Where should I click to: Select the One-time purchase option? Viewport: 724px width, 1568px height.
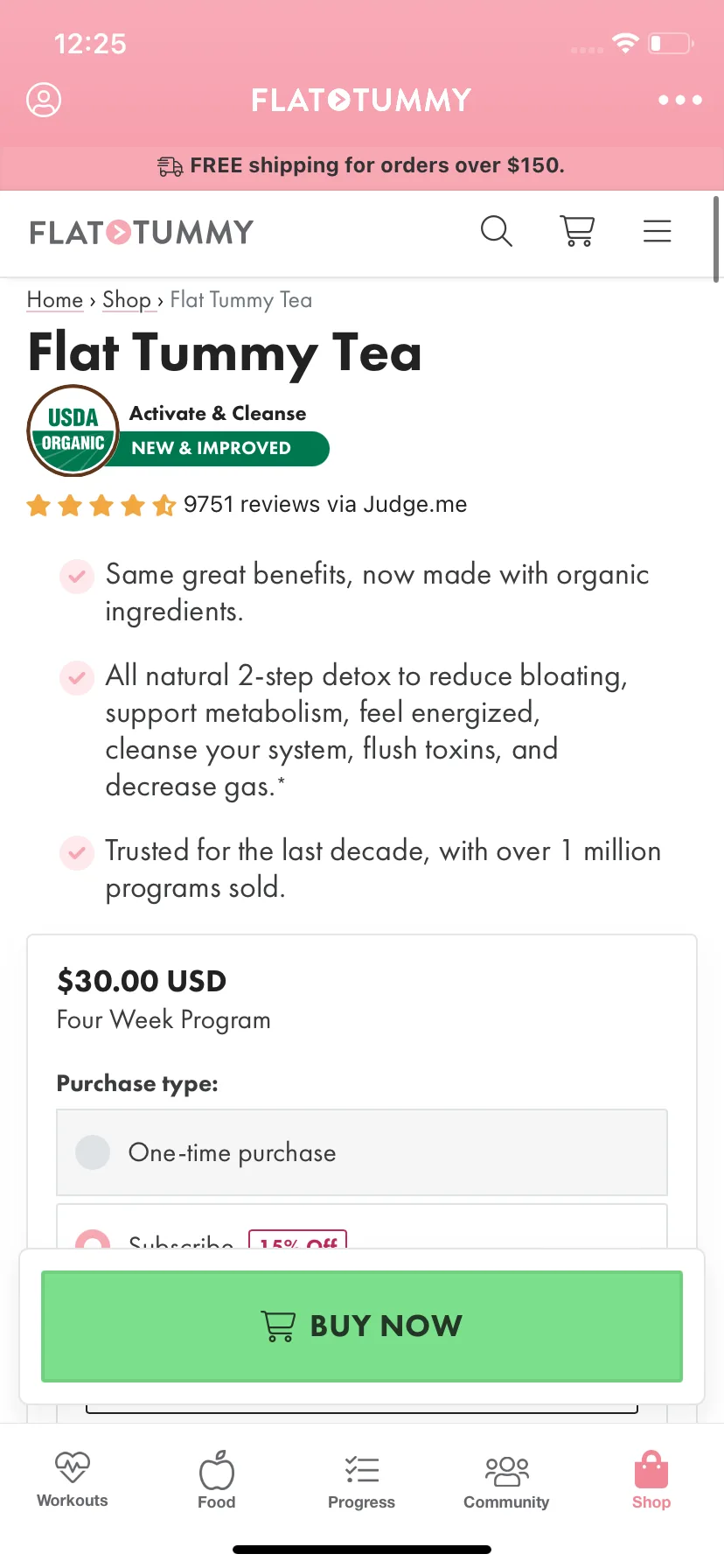tap(362, 1152)
